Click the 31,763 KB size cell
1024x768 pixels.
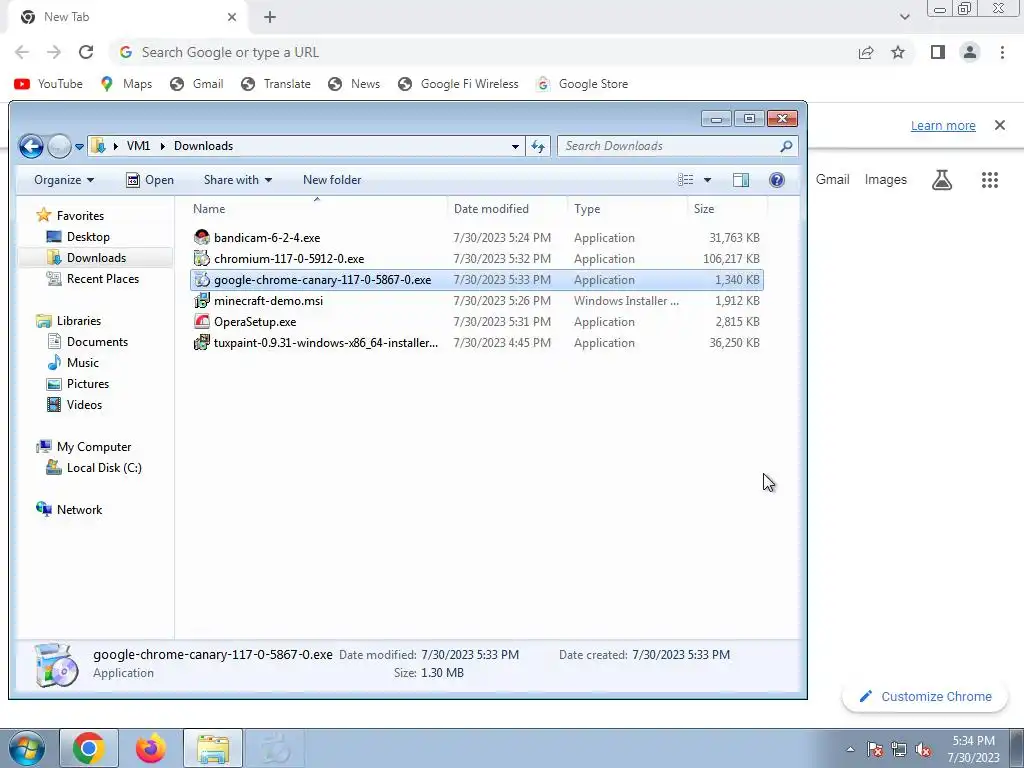[x=734, y=238]
